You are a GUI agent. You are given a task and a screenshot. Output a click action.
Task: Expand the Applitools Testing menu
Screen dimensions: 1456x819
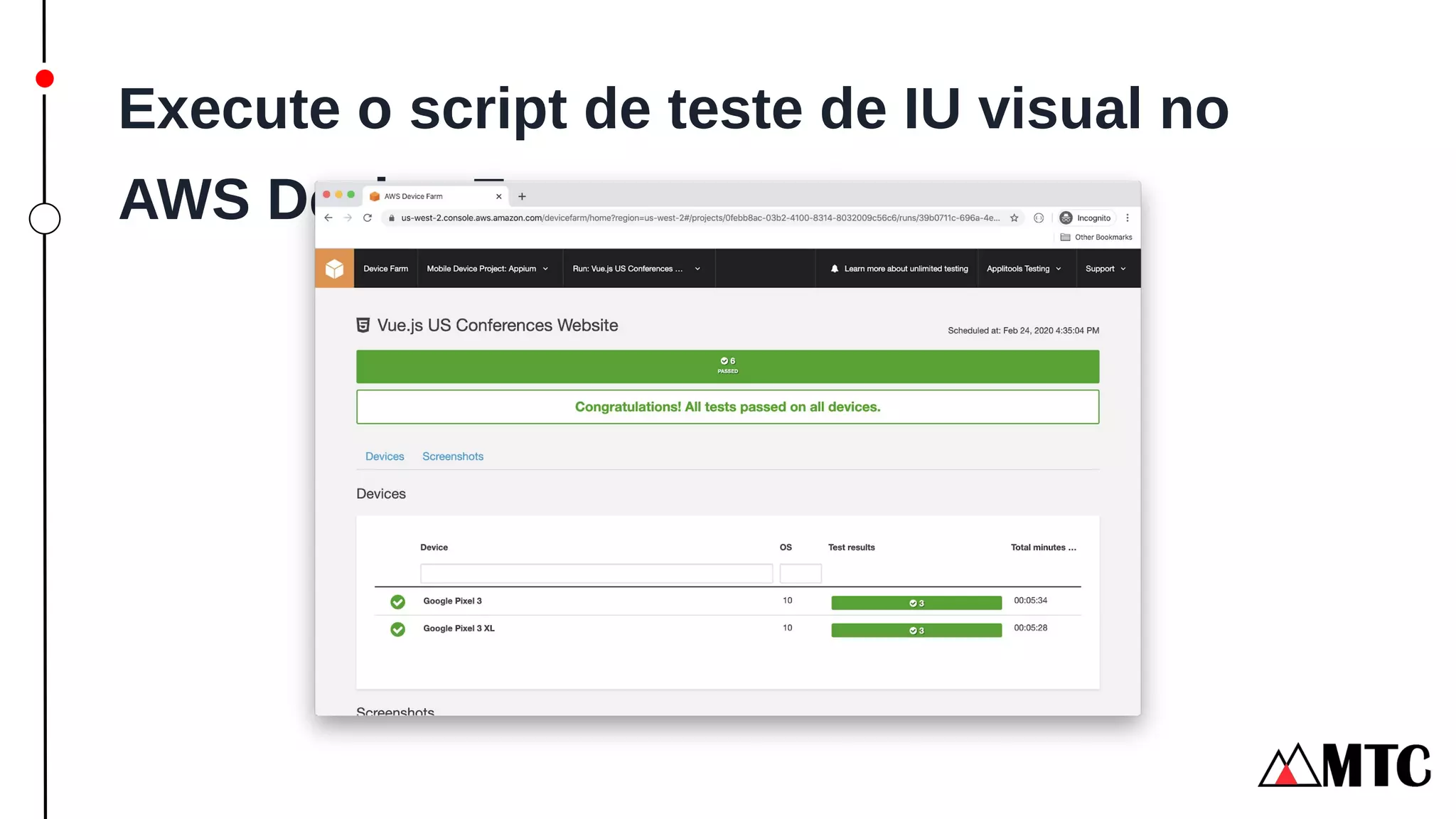1024,269
